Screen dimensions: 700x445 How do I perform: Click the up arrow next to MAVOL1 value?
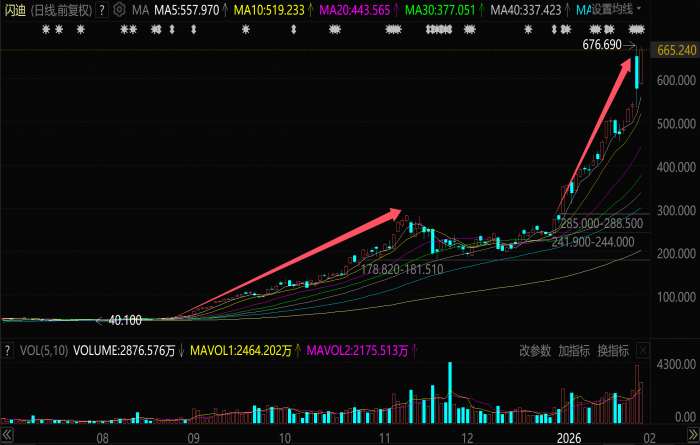299,351
